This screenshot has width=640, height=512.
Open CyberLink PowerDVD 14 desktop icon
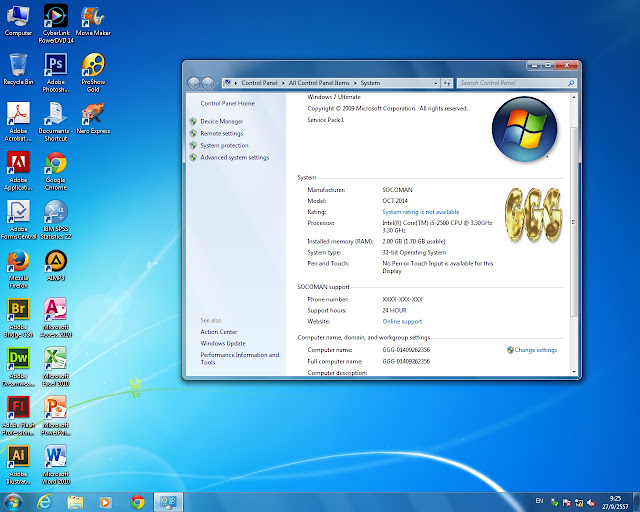point(56,23)
